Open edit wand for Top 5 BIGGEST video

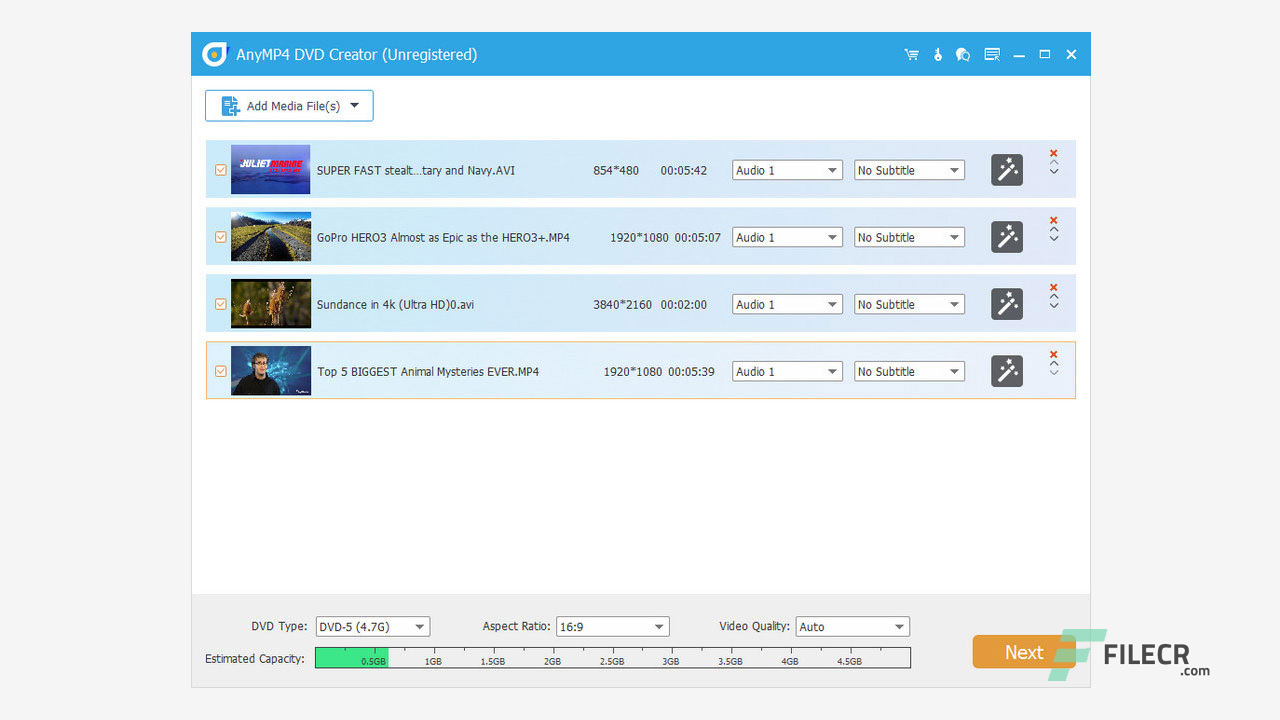pos(1007,371)
